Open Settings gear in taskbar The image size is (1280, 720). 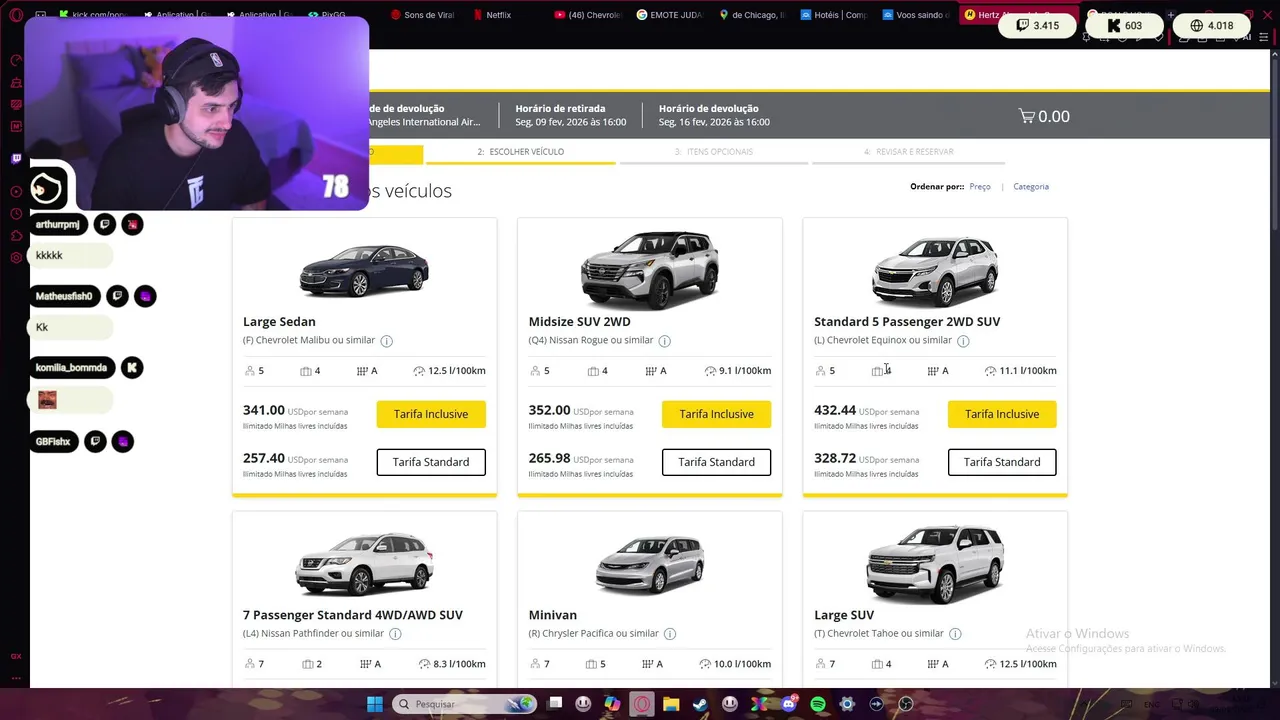[x=847, y=704]
